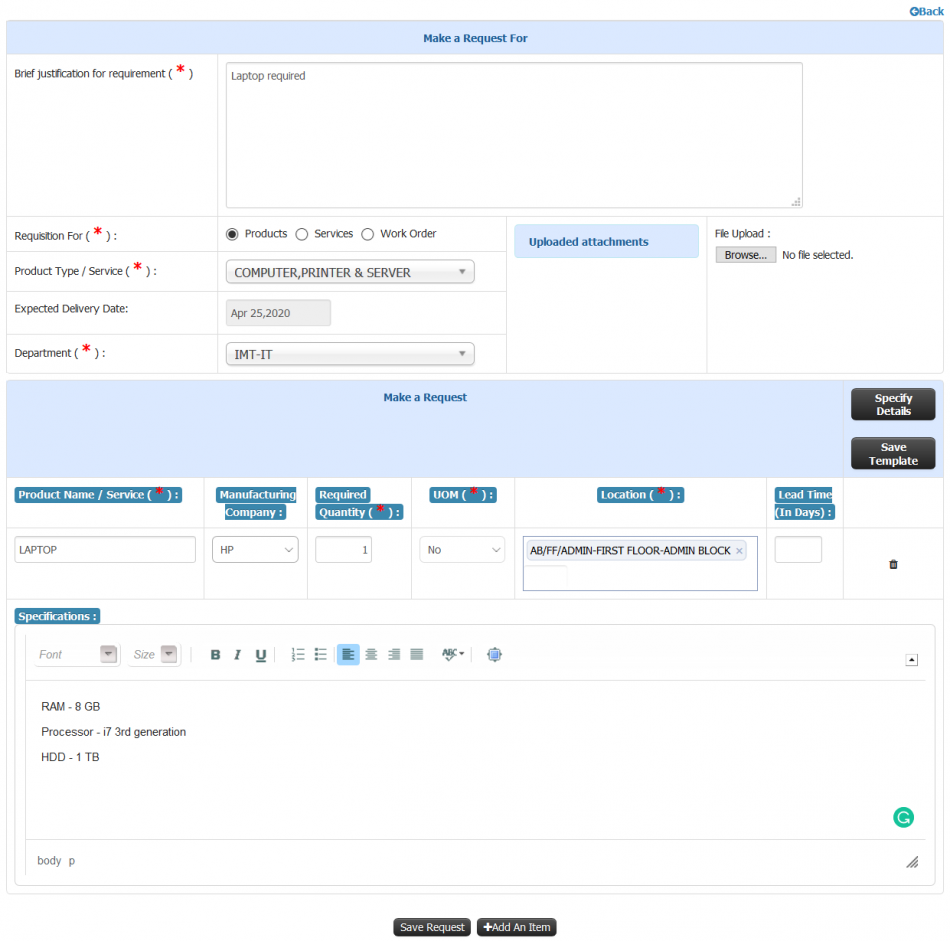950x941 pixels.
Task: Open Product Type COMPUTER,PRINTER & SERVER dropdown
Action: 350,272
